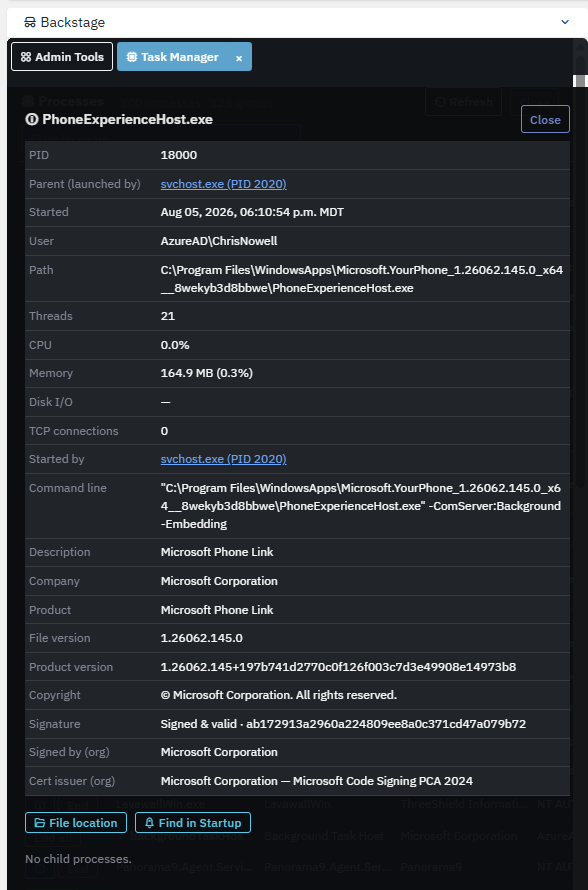
Task: Open parent svchost.exe (PID 2020) link
Action: tap(224, 184)
